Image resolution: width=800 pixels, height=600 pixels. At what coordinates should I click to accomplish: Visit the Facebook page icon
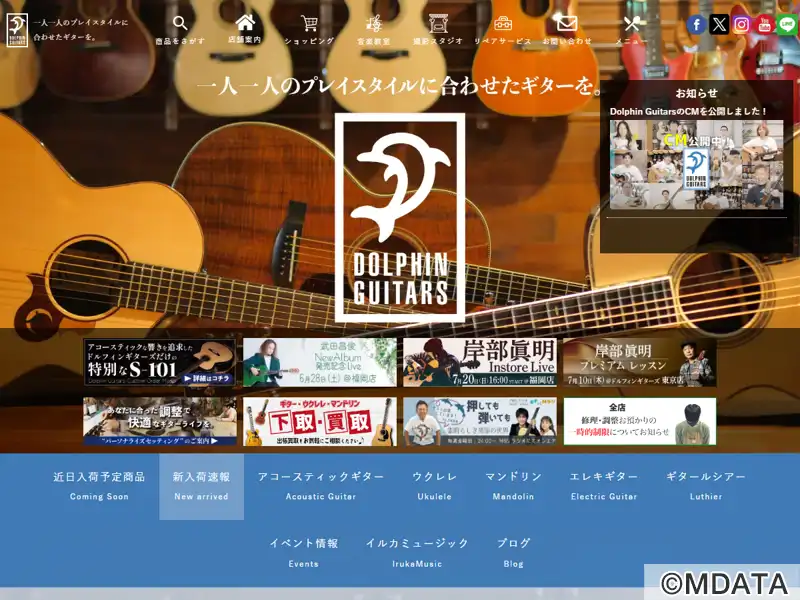(696, 24)
